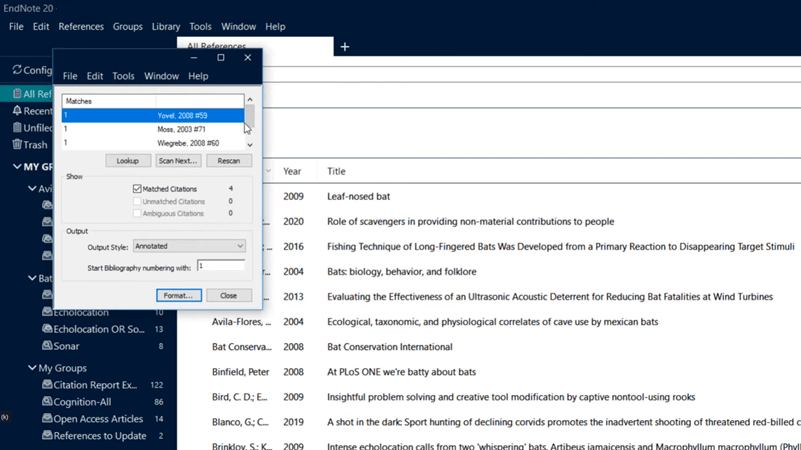The width and height of the screenshot is (801, 450).
Task: Open the Edit menu in the dialog window
Action: 95,76
